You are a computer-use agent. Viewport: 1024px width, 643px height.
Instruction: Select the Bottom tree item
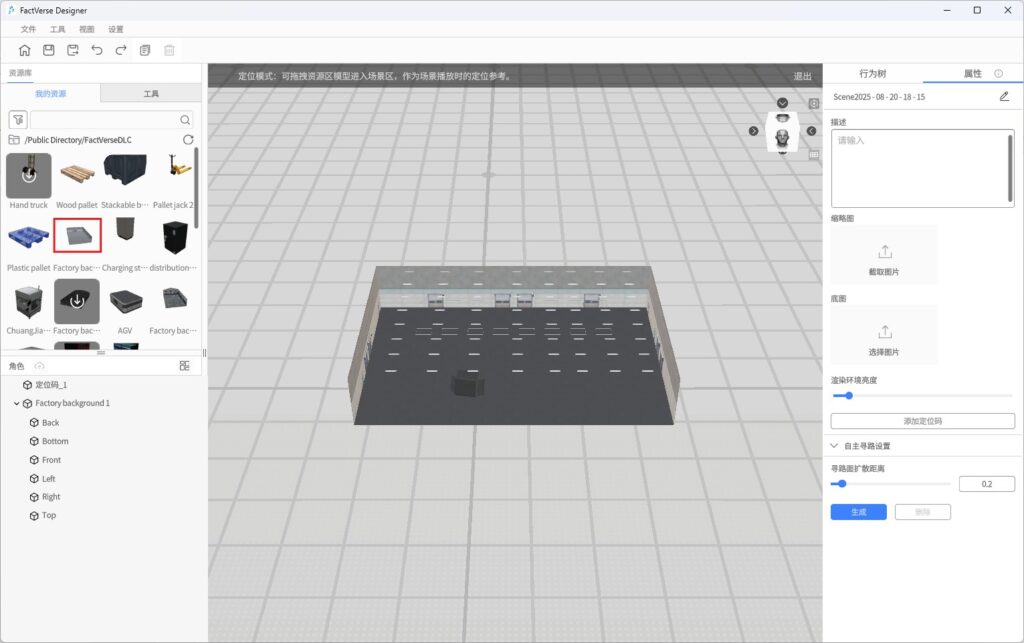55,441
